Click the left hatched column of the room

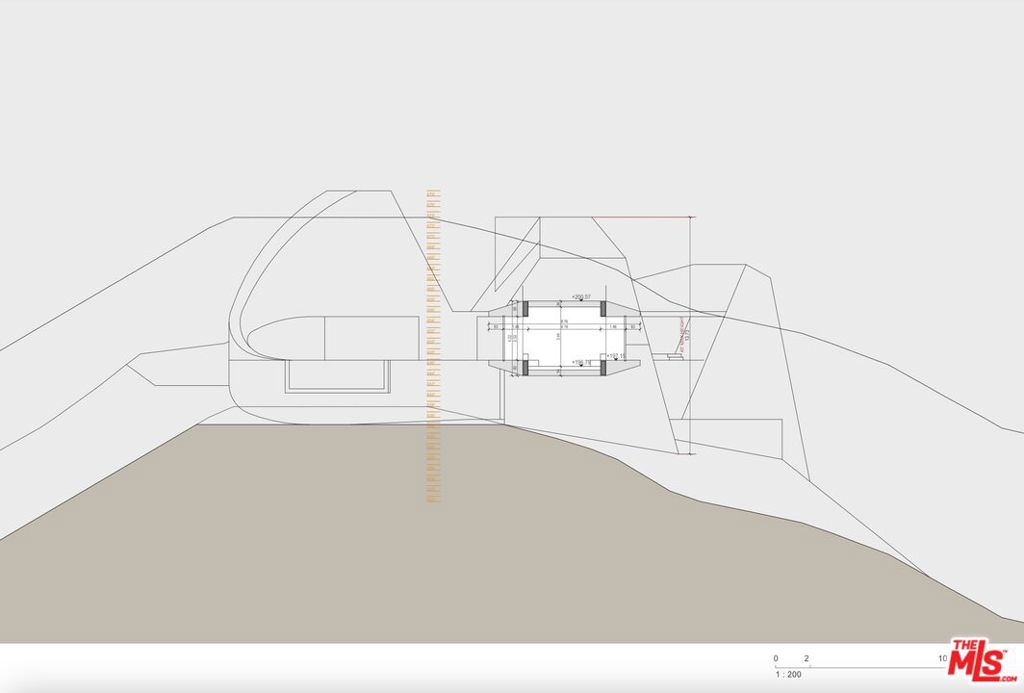pyautogui.click(x=525, y=309)
